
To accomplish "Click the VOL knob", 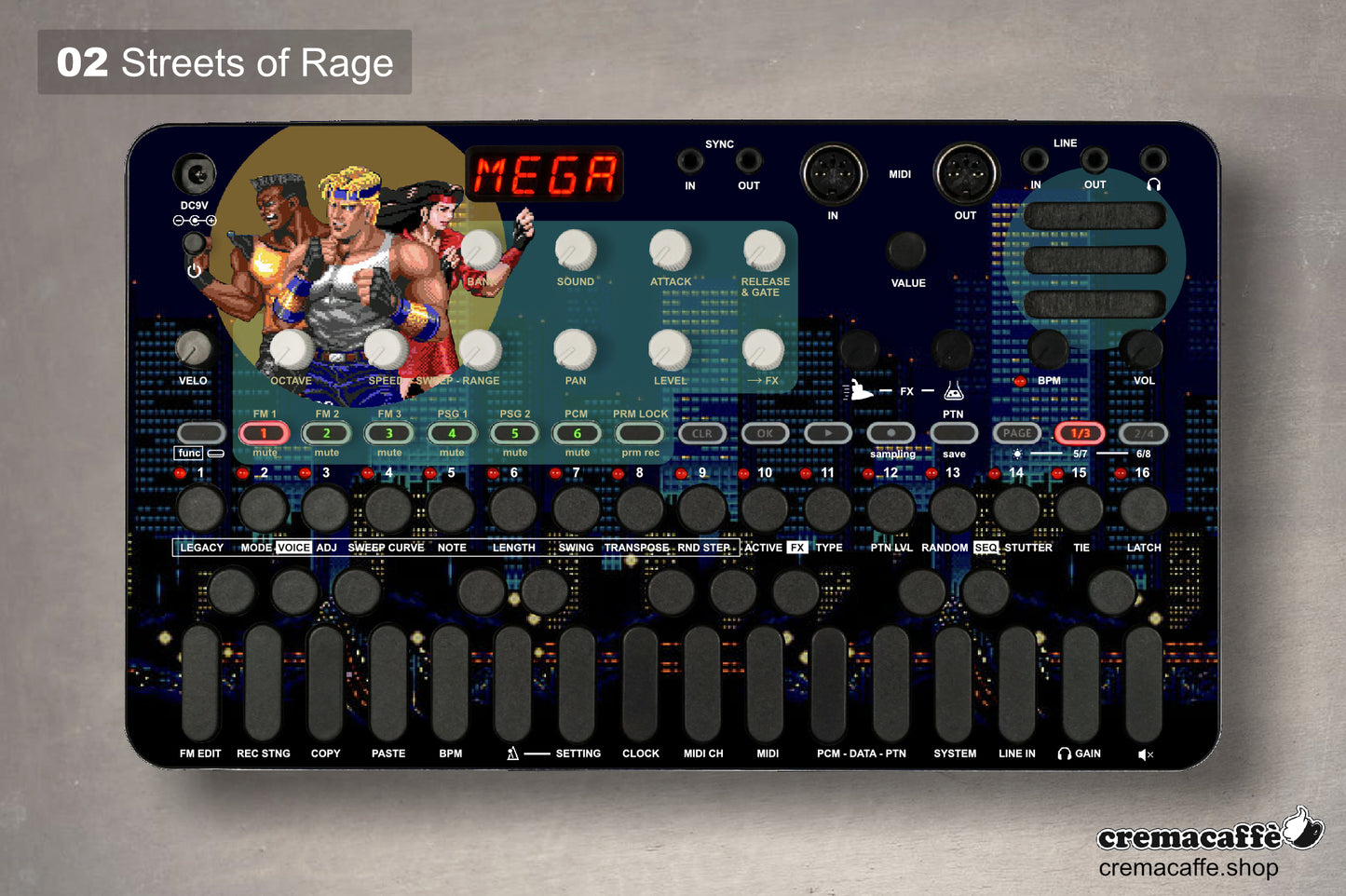I will pos(1143,348).
